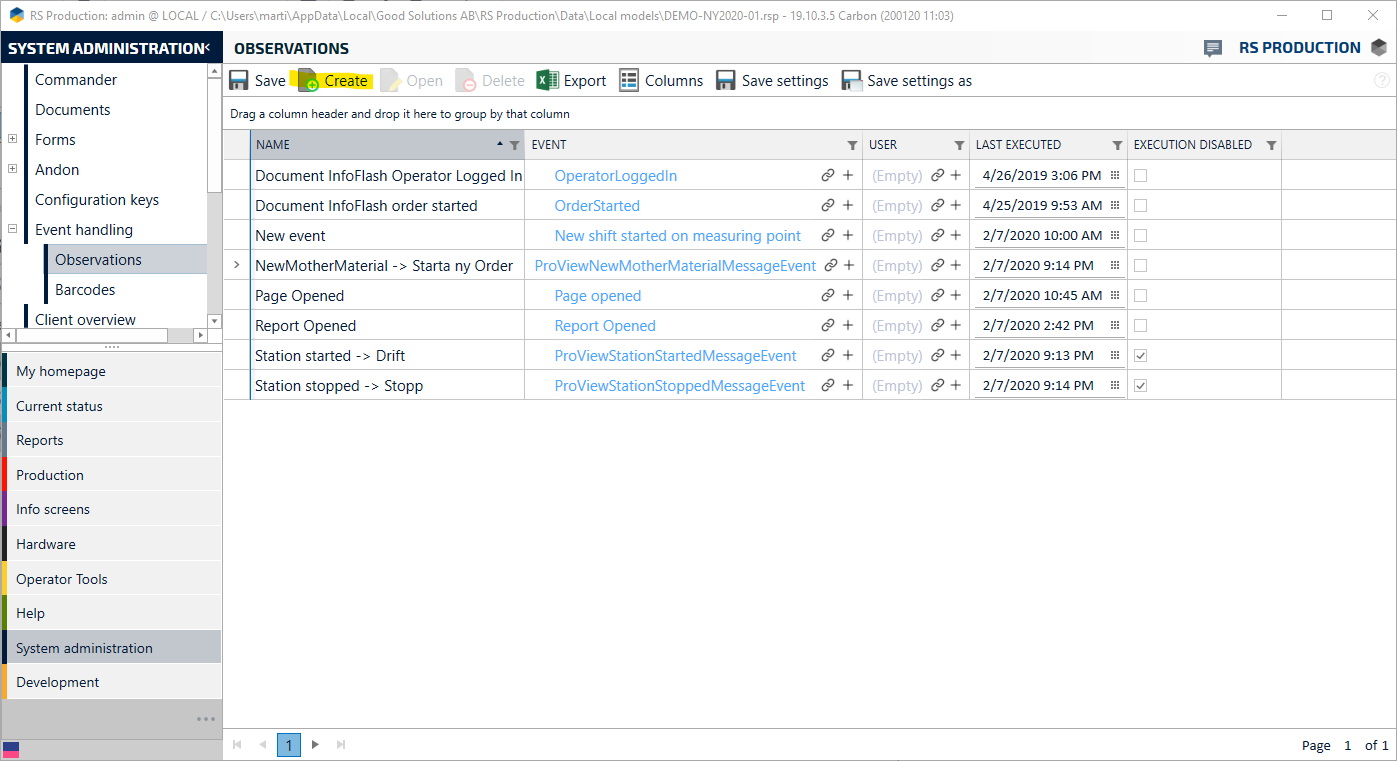The width and height of the screenshot is (1397, 761).
Task: Uncheck Execution Disabled for Station started row
Action: pos(1140,356)
